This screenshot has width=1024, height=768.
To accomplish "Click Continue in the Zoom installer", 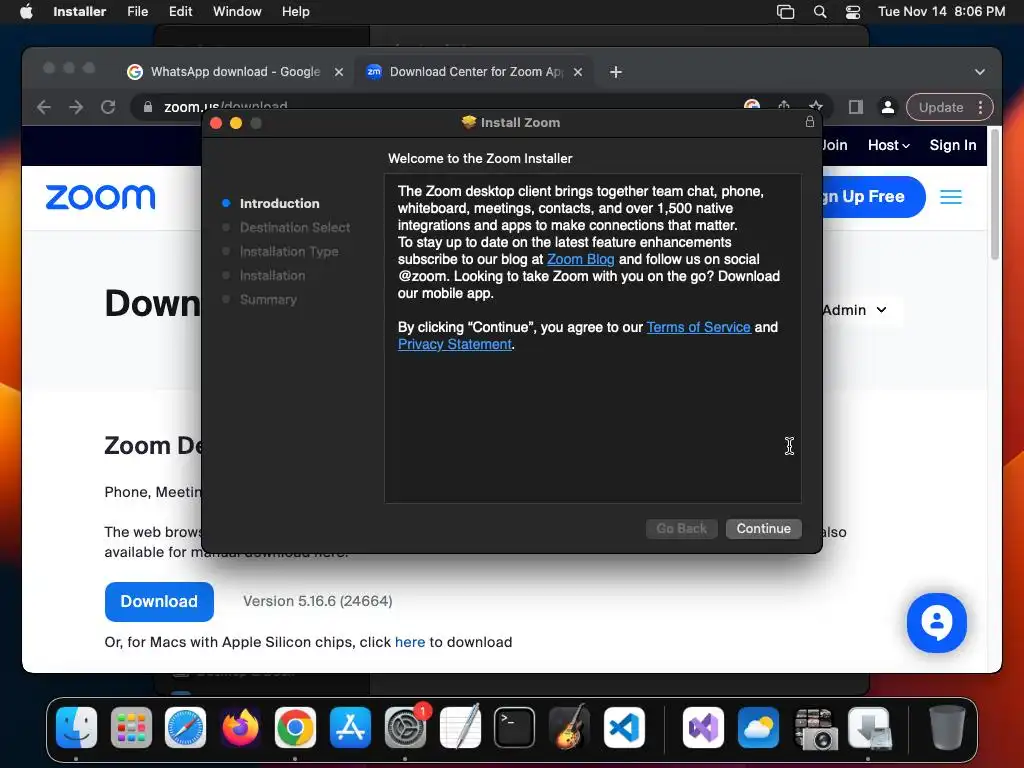I will pyautogui.click(x=763, y=528).
